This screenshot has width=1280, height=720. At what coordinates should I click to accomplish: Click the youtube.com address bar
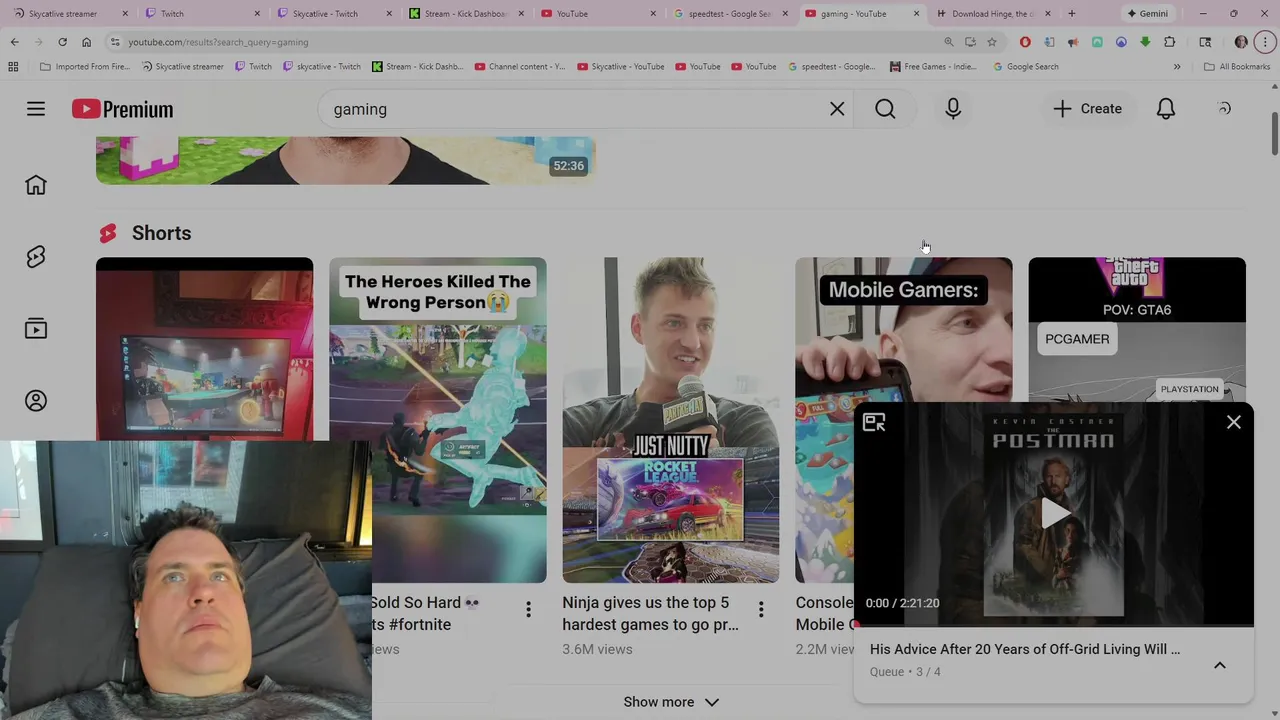pos(520,42)
